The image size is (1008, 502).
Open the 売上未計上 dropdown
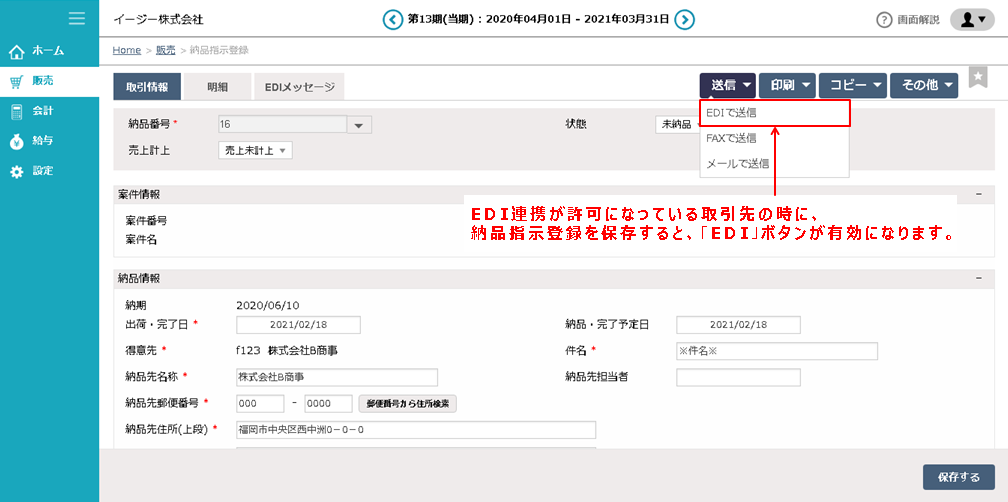(x=255, y=150)
